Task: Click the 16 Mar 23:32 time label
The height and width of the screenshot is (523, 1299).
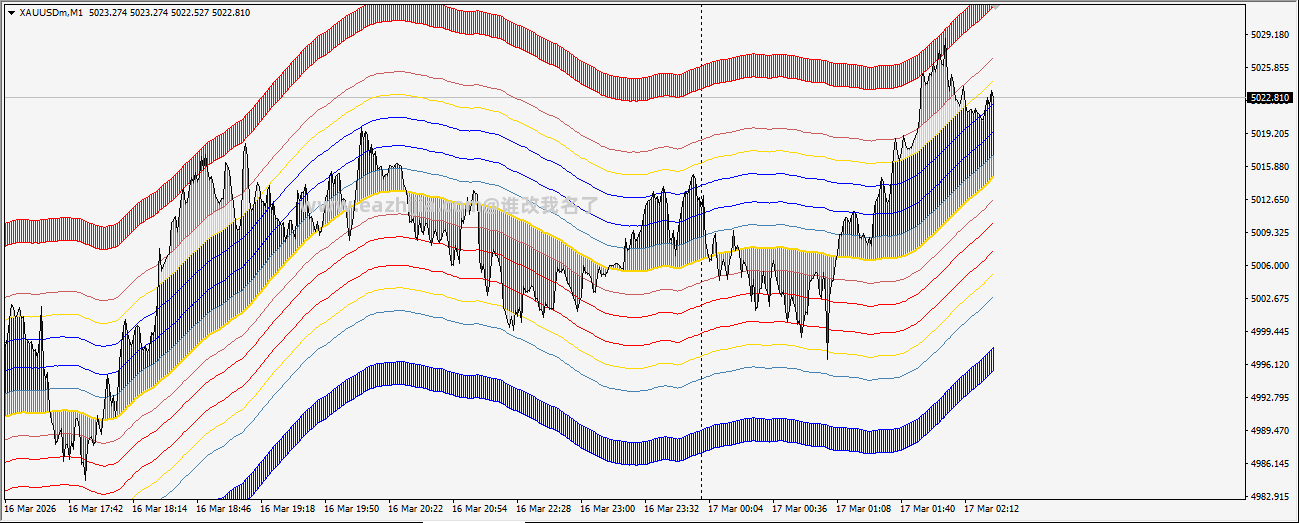Action: [672, 509]
